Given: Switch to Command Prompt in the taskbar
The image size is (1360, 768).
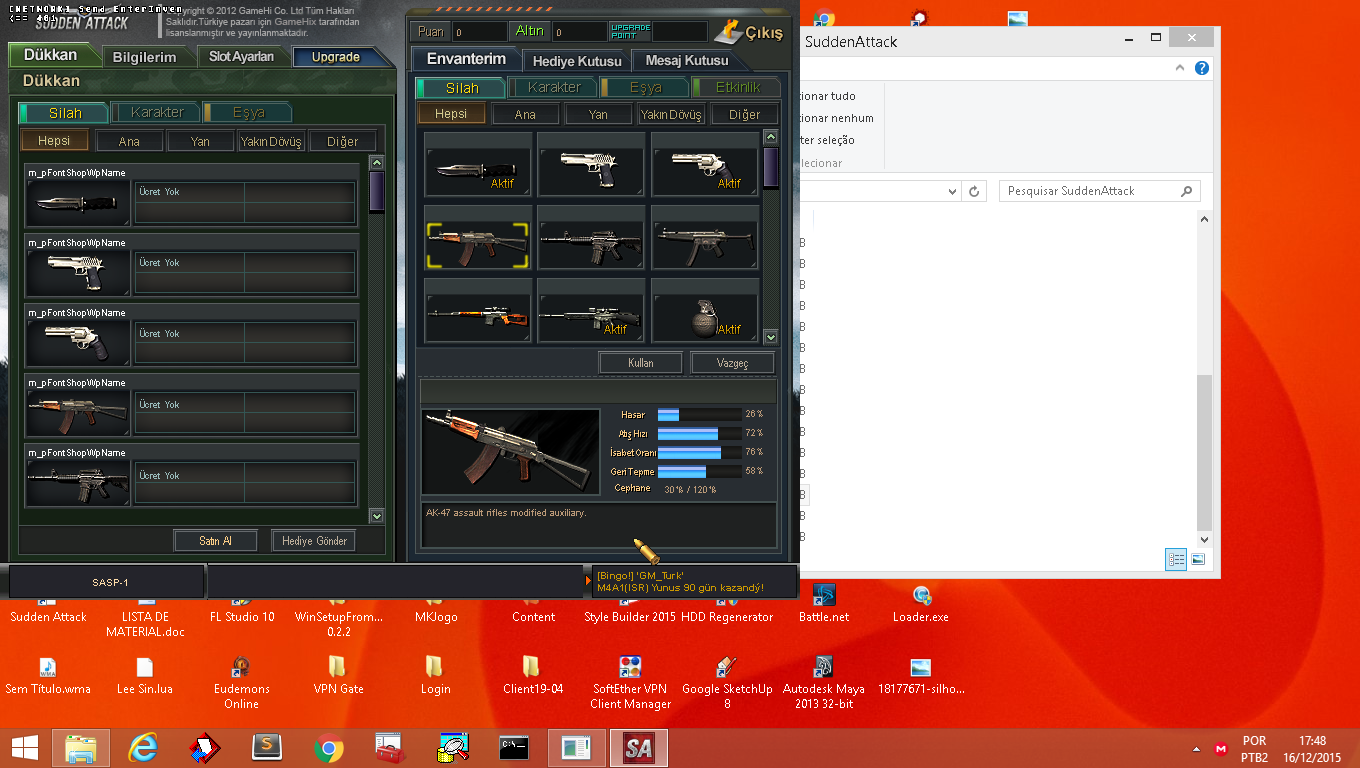Looking at the screenshot, I should coord(515,747).
